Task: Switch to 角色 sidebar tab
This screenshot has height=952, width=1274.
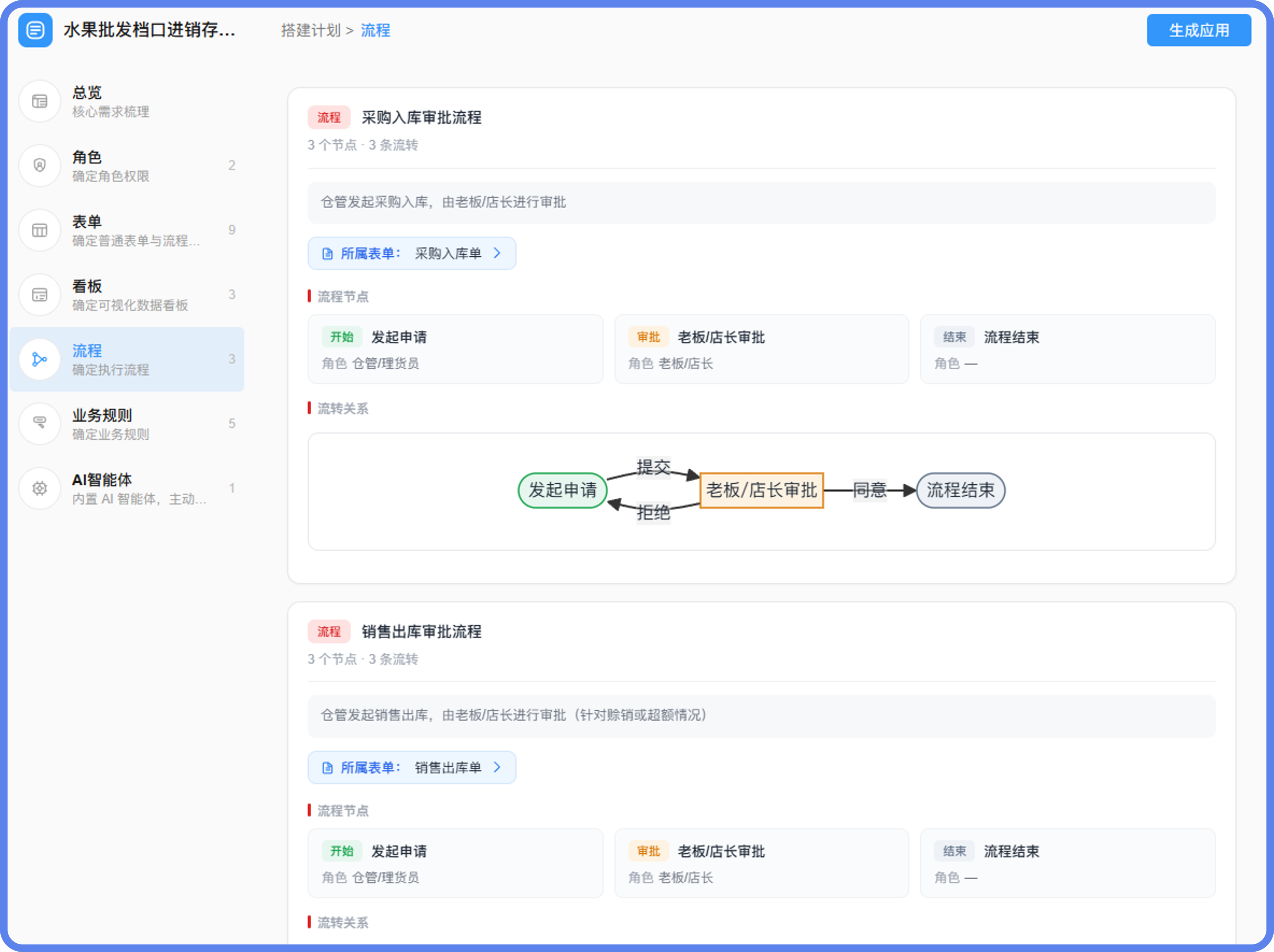Action: [x=127, y=166]
